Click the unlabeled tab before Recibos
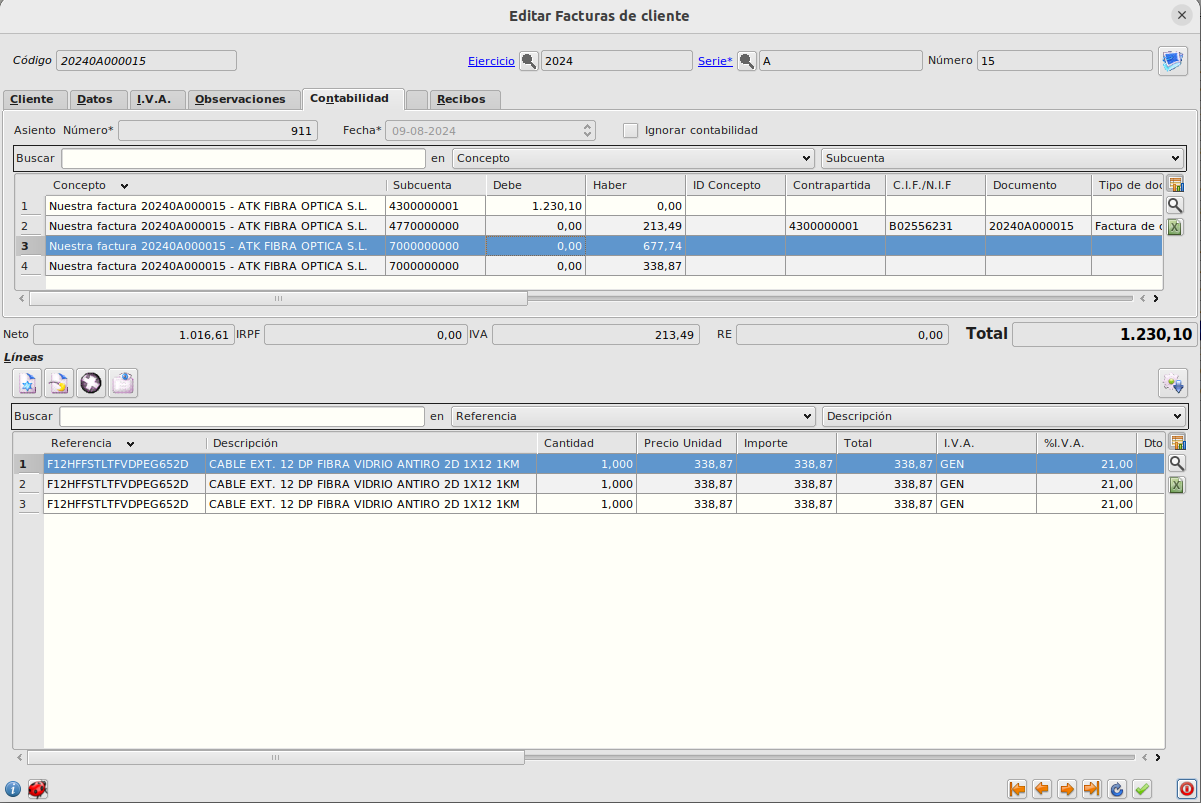The width and height of the screenshot is (1201, 803). (417, 99)
